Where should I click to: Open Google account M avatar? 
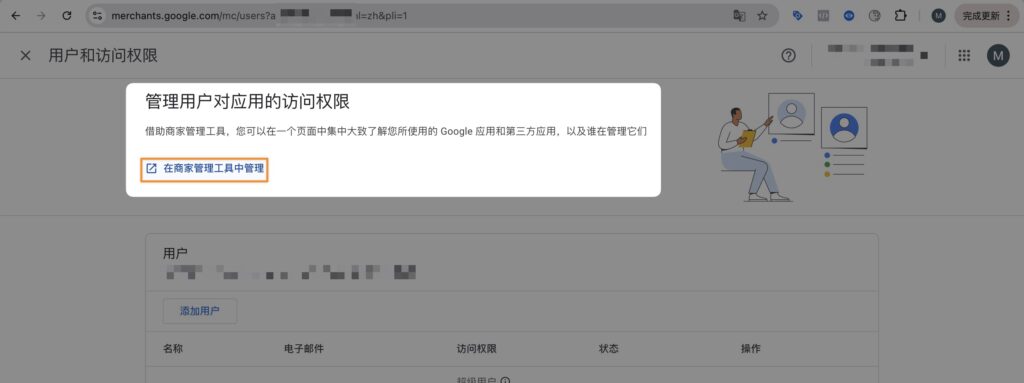[998, 56]
